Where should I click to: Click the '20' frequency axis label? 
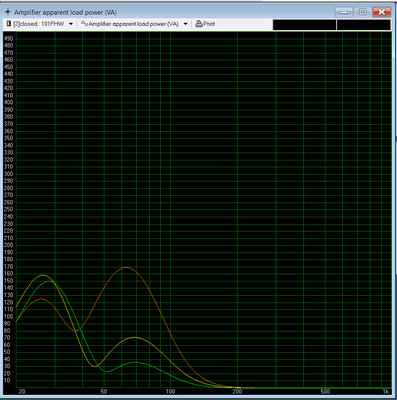22,392
